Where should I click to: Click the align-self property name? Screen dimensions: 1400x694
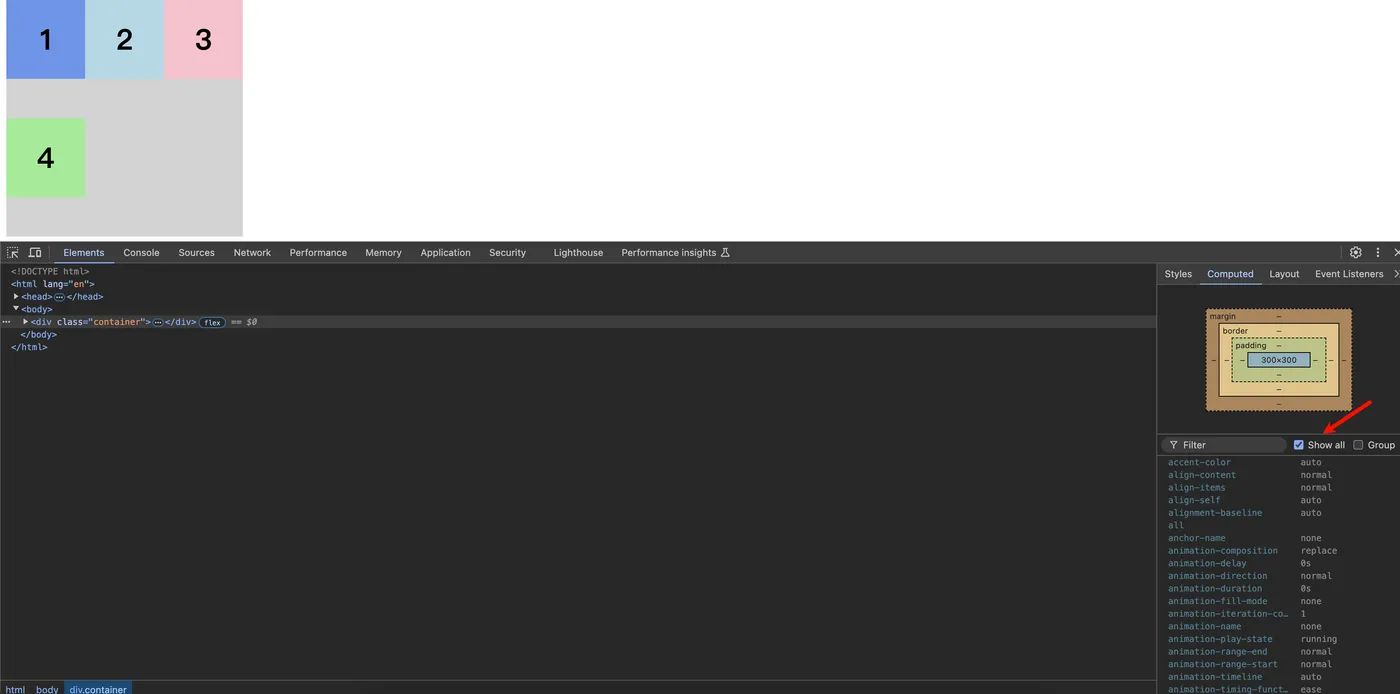[1194, 500]
